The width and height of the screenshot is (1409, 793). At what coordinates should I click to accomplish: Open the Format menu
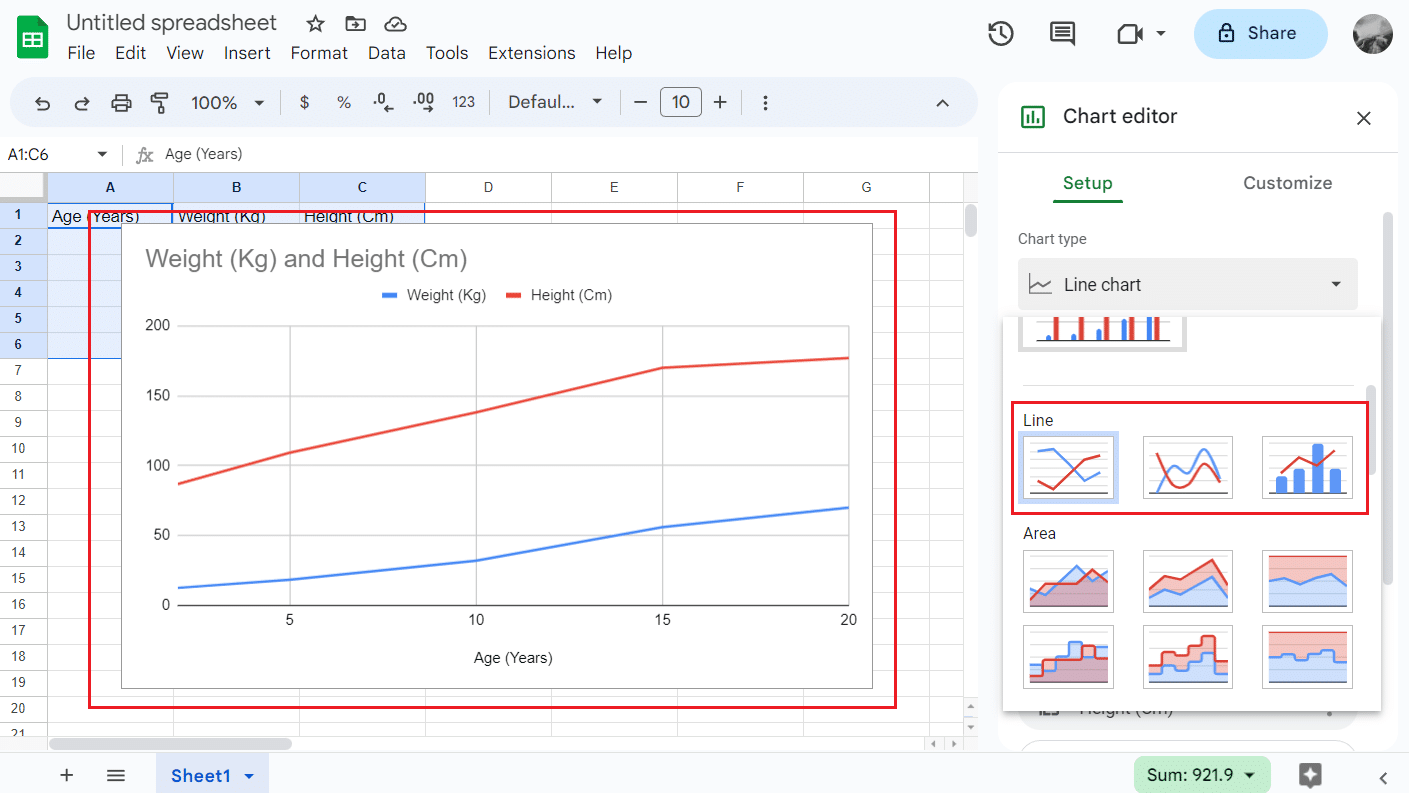(x=319, y=53)
